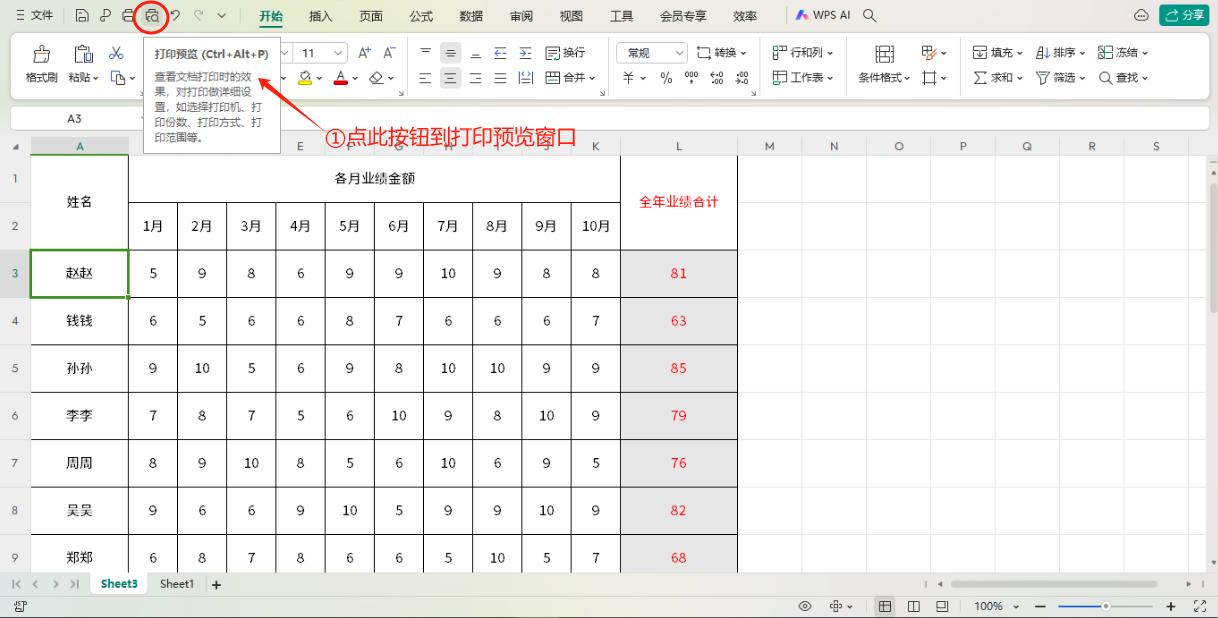Click the increase indent icon
Screen dimensions: 1218x618
click(526, 53)
